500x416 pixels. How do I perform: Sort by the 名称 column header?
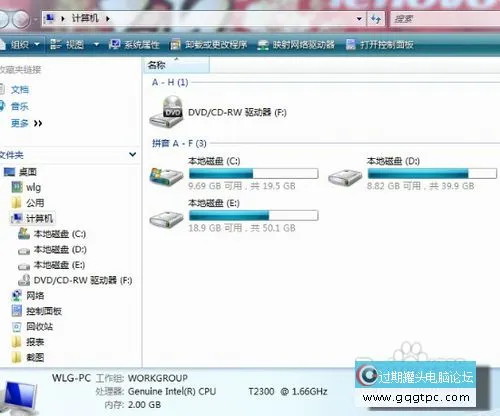click(177, 65)
